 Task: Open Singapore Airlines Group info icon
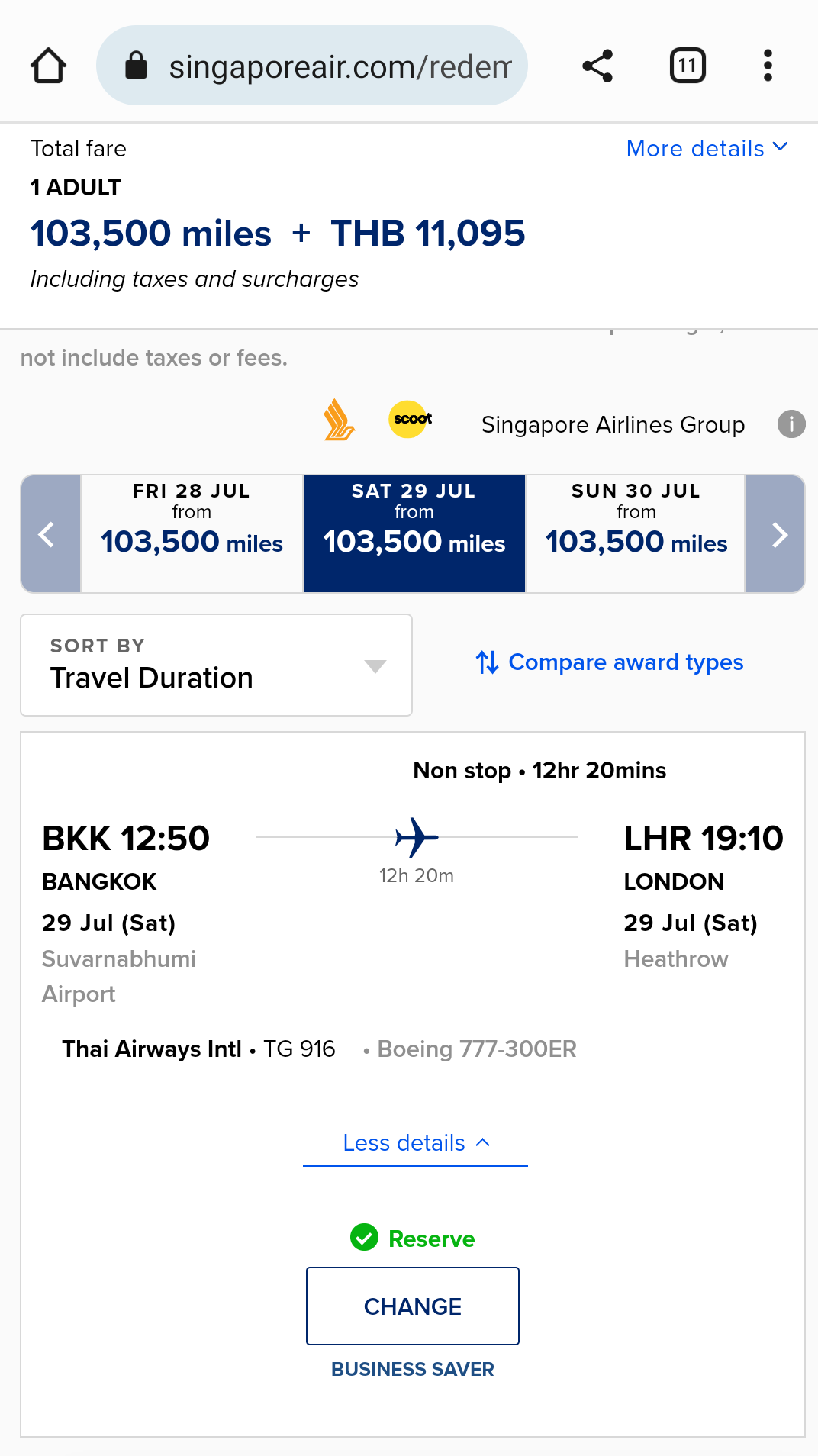point(791,424)
